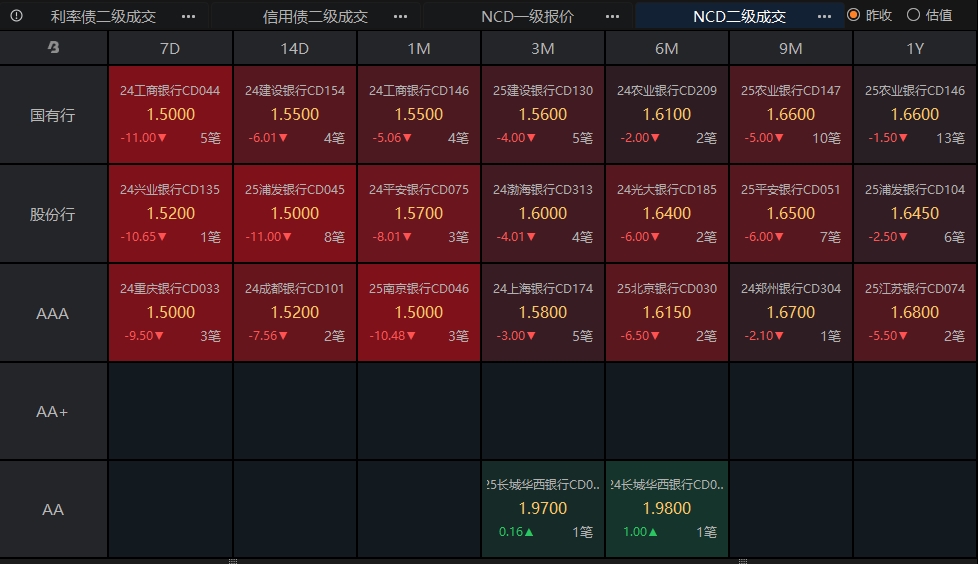
Task: Open the 24重庆银行CD033 cell
Action: pyautogui.click(x=170, y=313)
